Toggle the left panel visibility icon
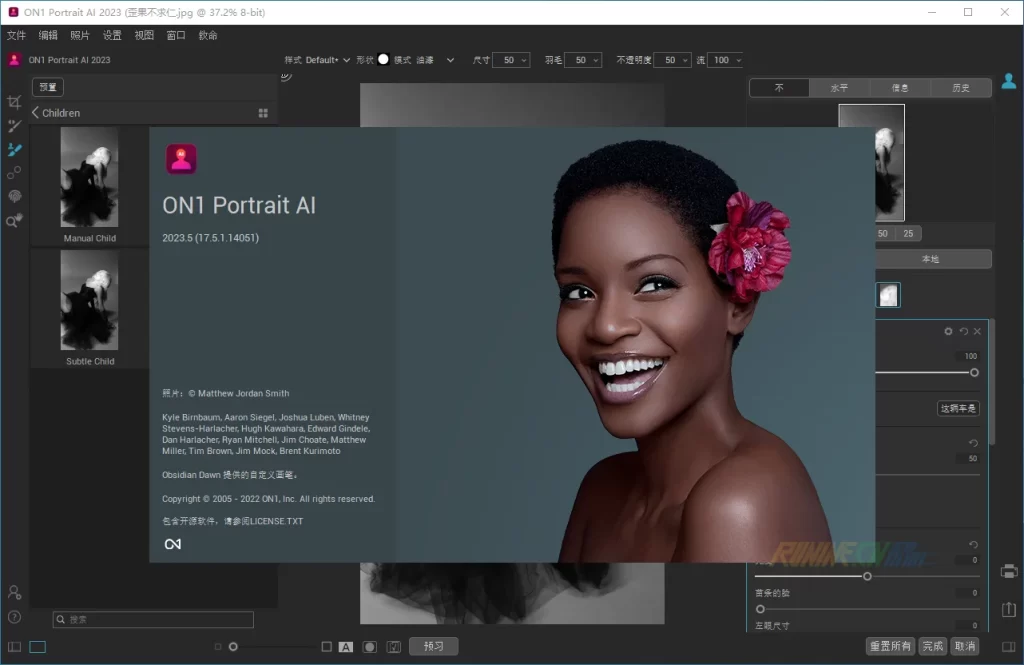 (x=14, y=647)
